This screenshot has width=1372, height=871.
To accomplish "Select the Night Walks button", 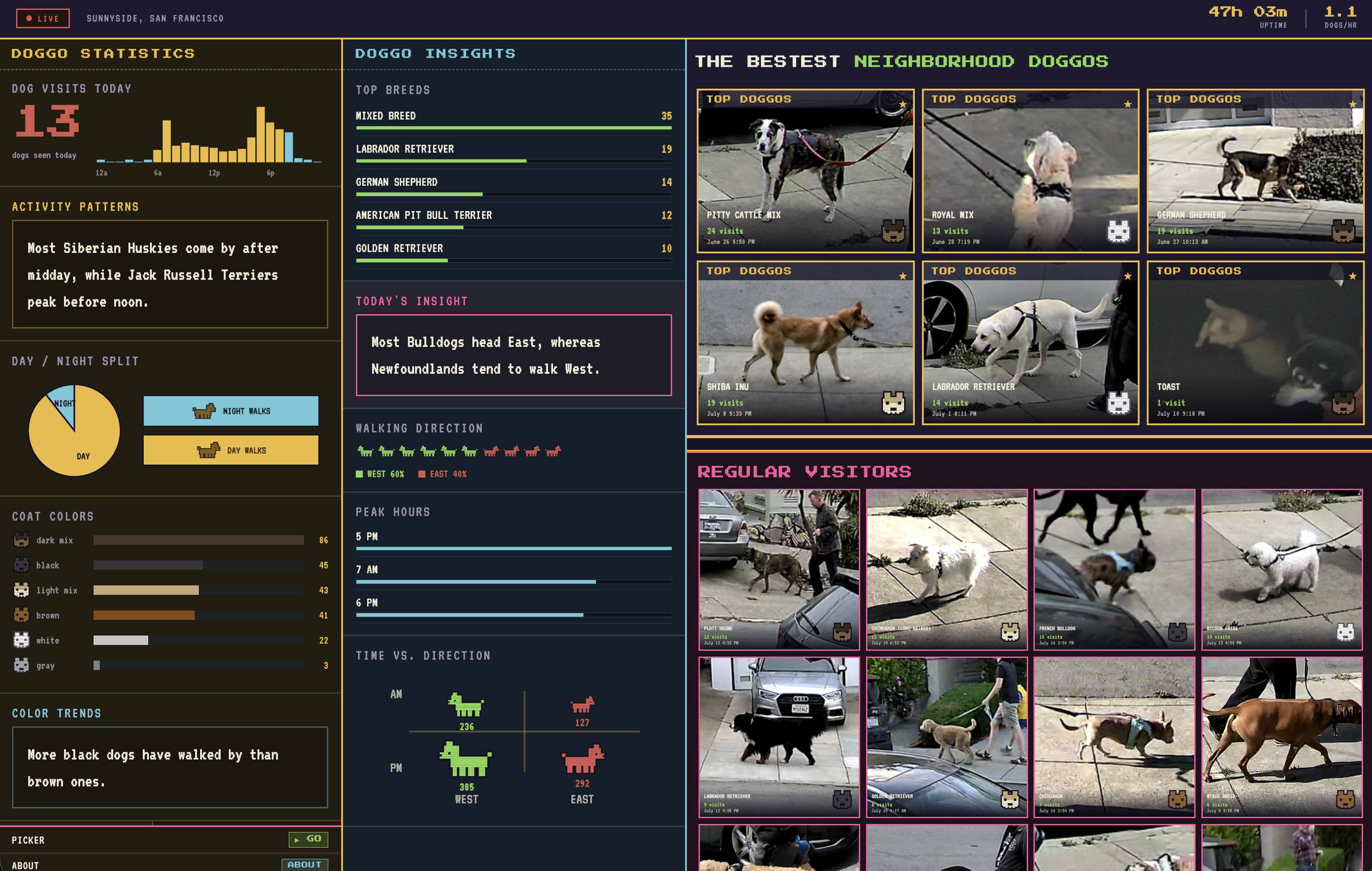I will pyautogui.click(x=230, y=410).
